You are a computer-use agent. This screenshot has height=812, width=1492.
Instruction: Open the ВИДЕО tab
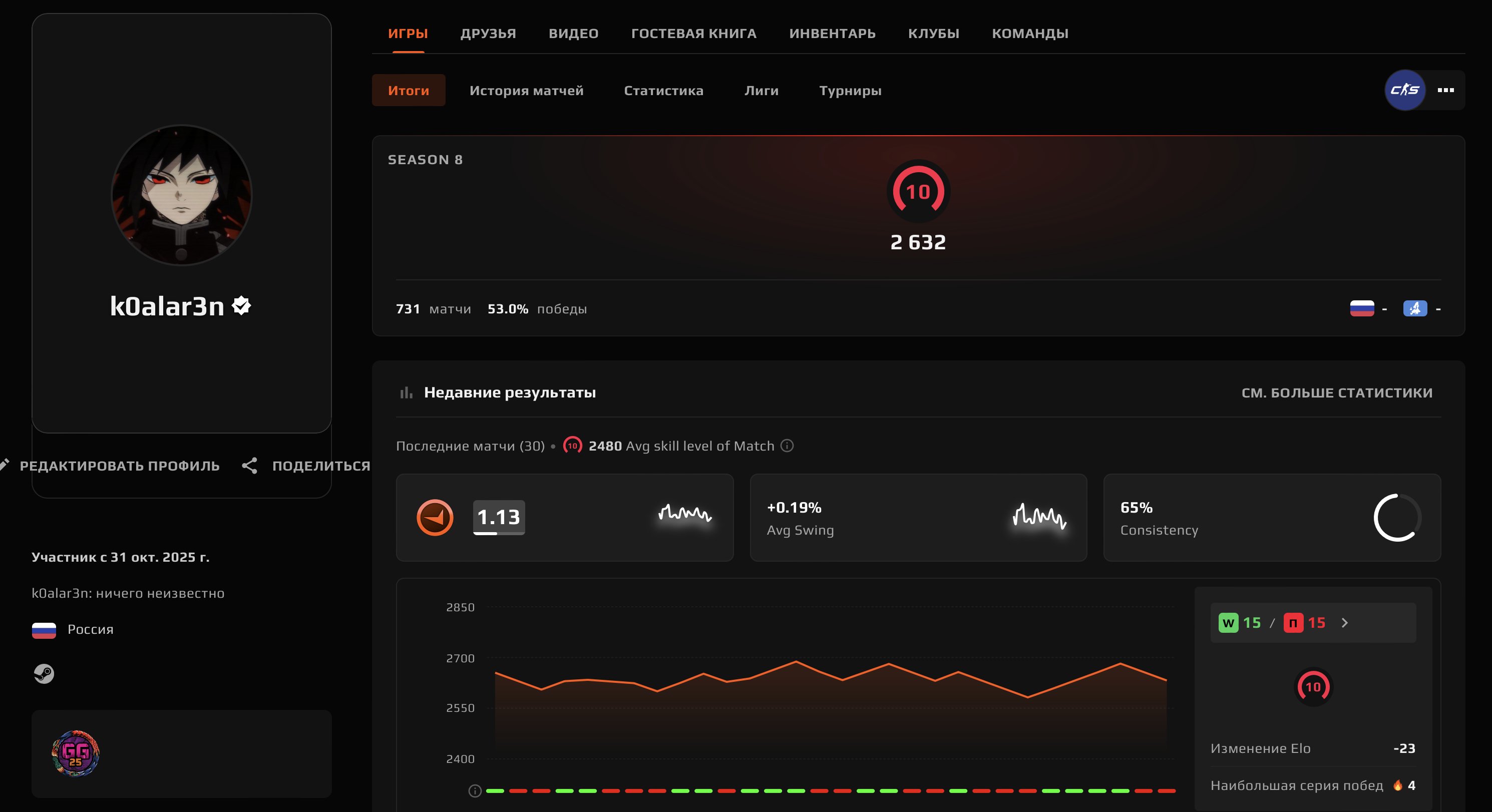pyautogui.click(x=573, y=33)
